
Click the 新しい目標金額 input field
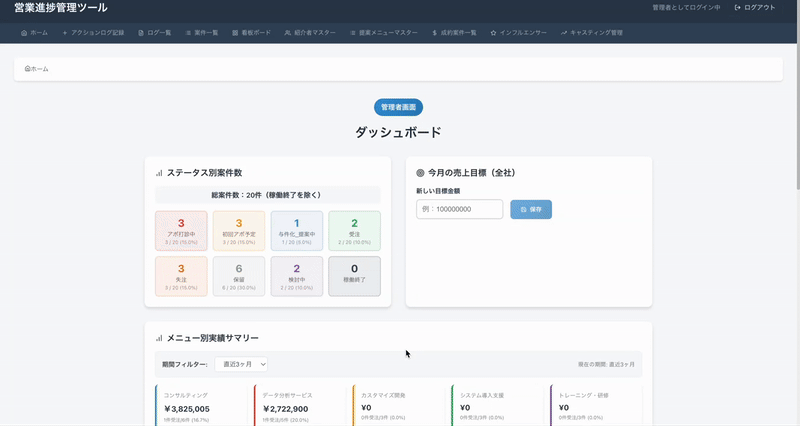pos(459,209)
